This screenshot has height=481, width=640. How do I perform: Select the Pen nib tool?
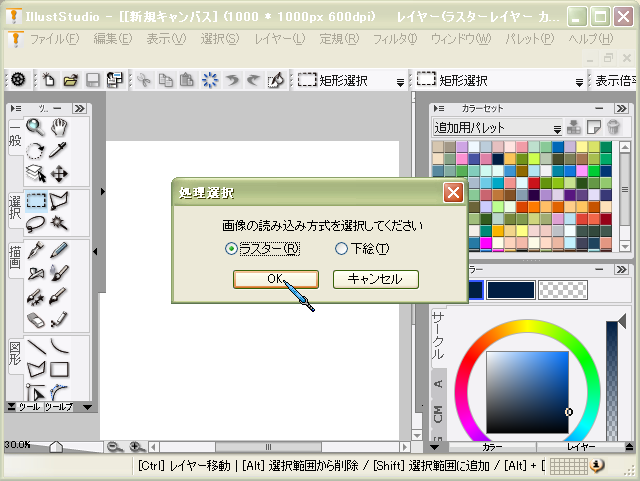coord(36,250)
